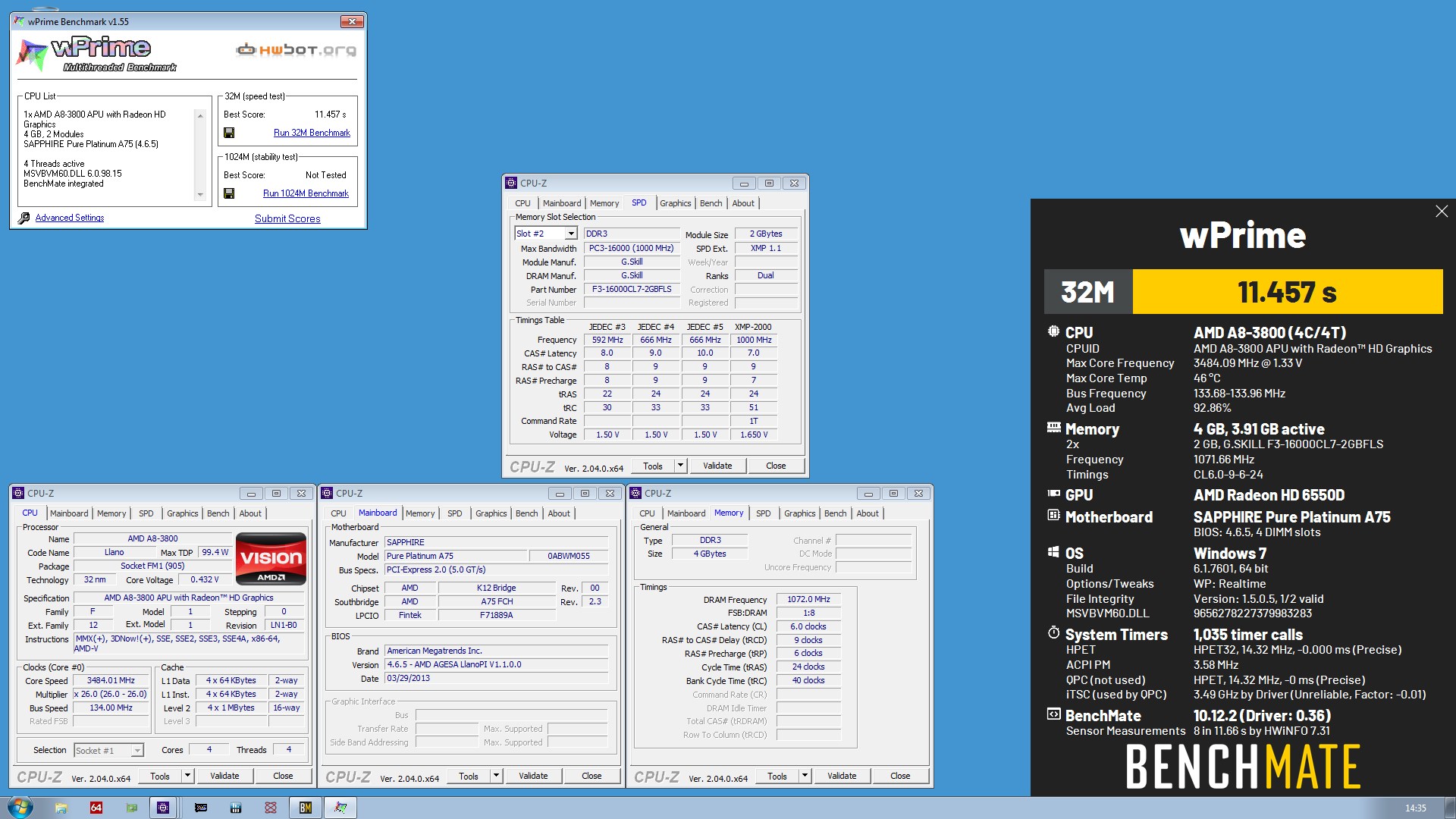Click the Advanced Settings wrench icon
The width and height of the screenshot is (1456, 819).
[x=24, y=218]
